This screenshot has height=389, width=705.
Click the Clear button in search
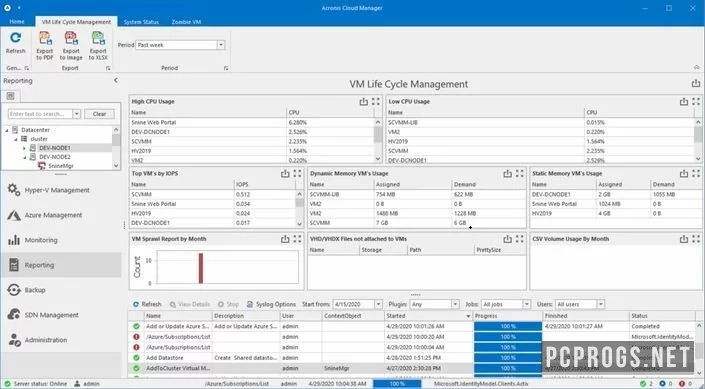click(x=99, y=114)
